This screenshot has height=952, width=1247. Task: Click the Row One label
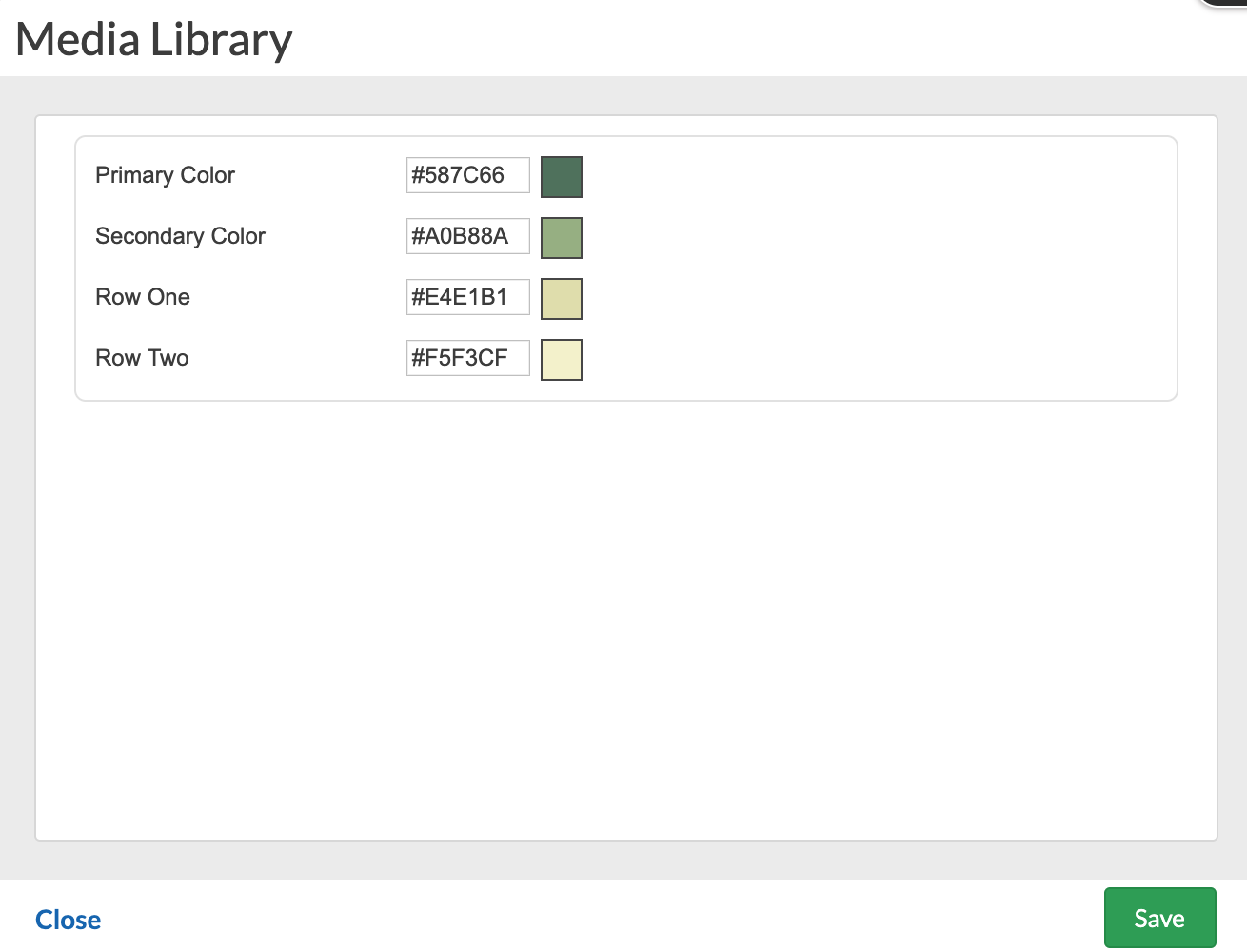tap(143, 297)
